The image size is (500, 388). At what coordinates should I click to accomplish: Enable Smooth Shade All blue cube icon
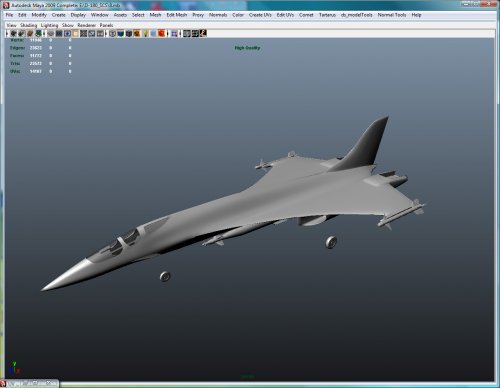[x=121, y=33]
